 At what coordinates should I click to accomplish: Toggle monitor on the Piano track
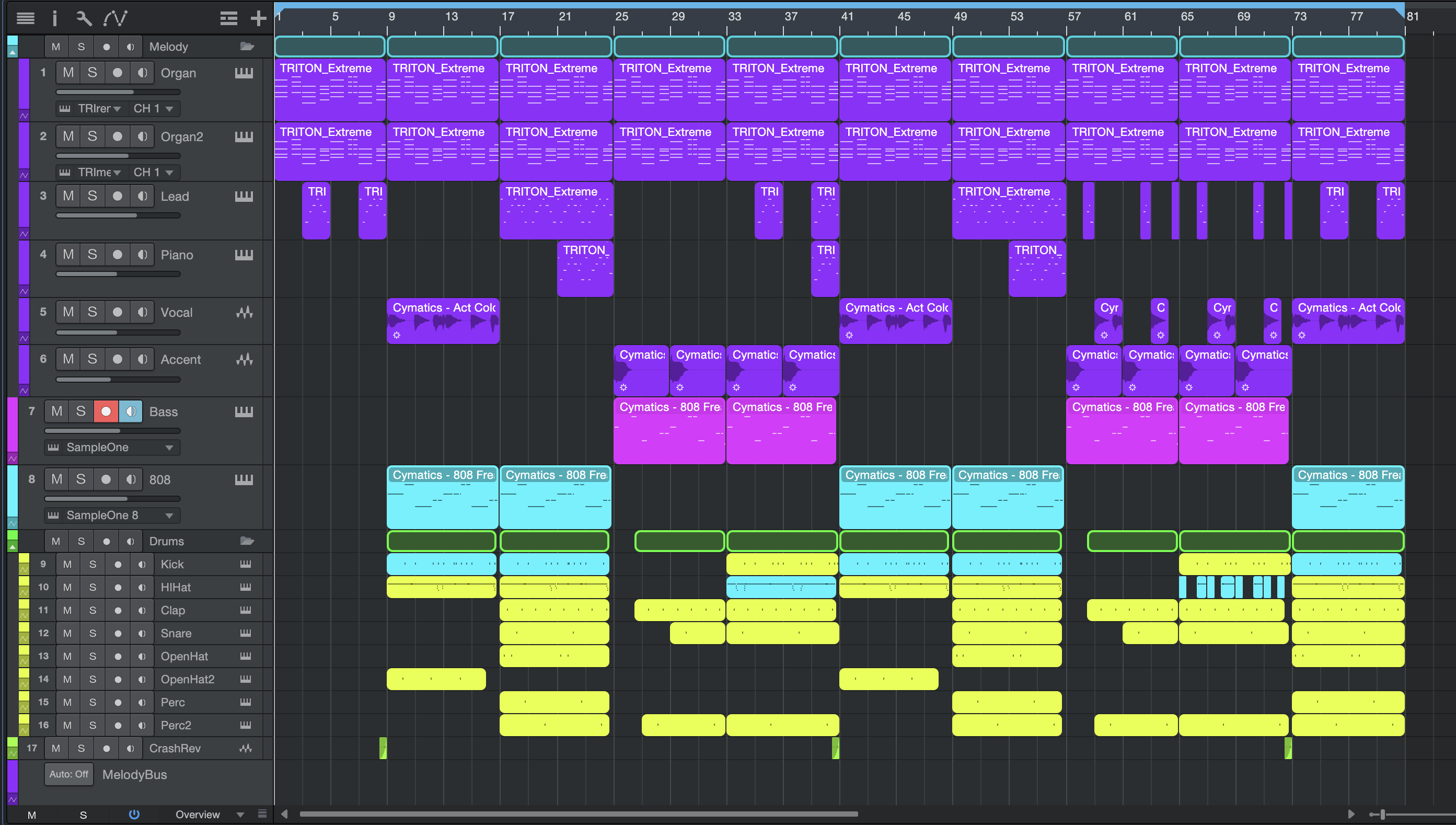pyautogui.click(x=142, y=255)
